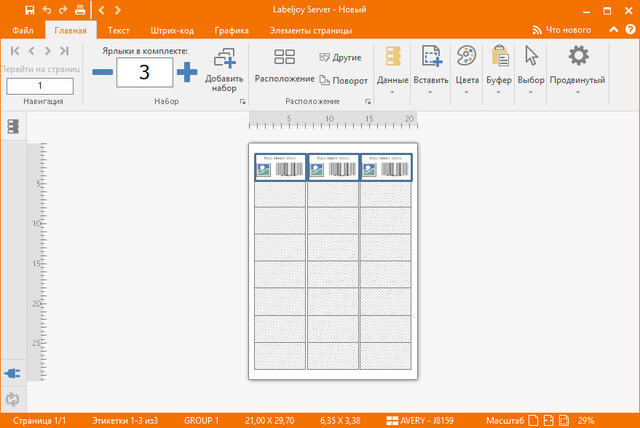
Task: Select the first label on the page
Action: click(x=280, y=167)
